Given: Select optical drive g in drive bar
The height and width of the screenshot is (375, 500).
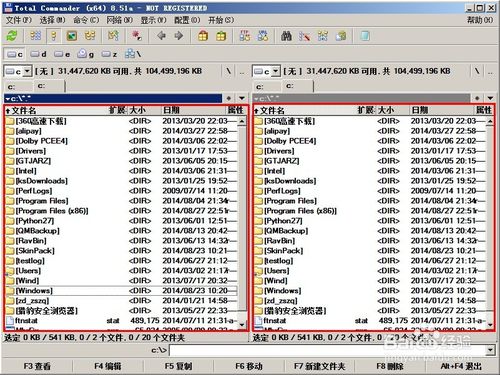Looking at the screenshot, I should [85, 54].
